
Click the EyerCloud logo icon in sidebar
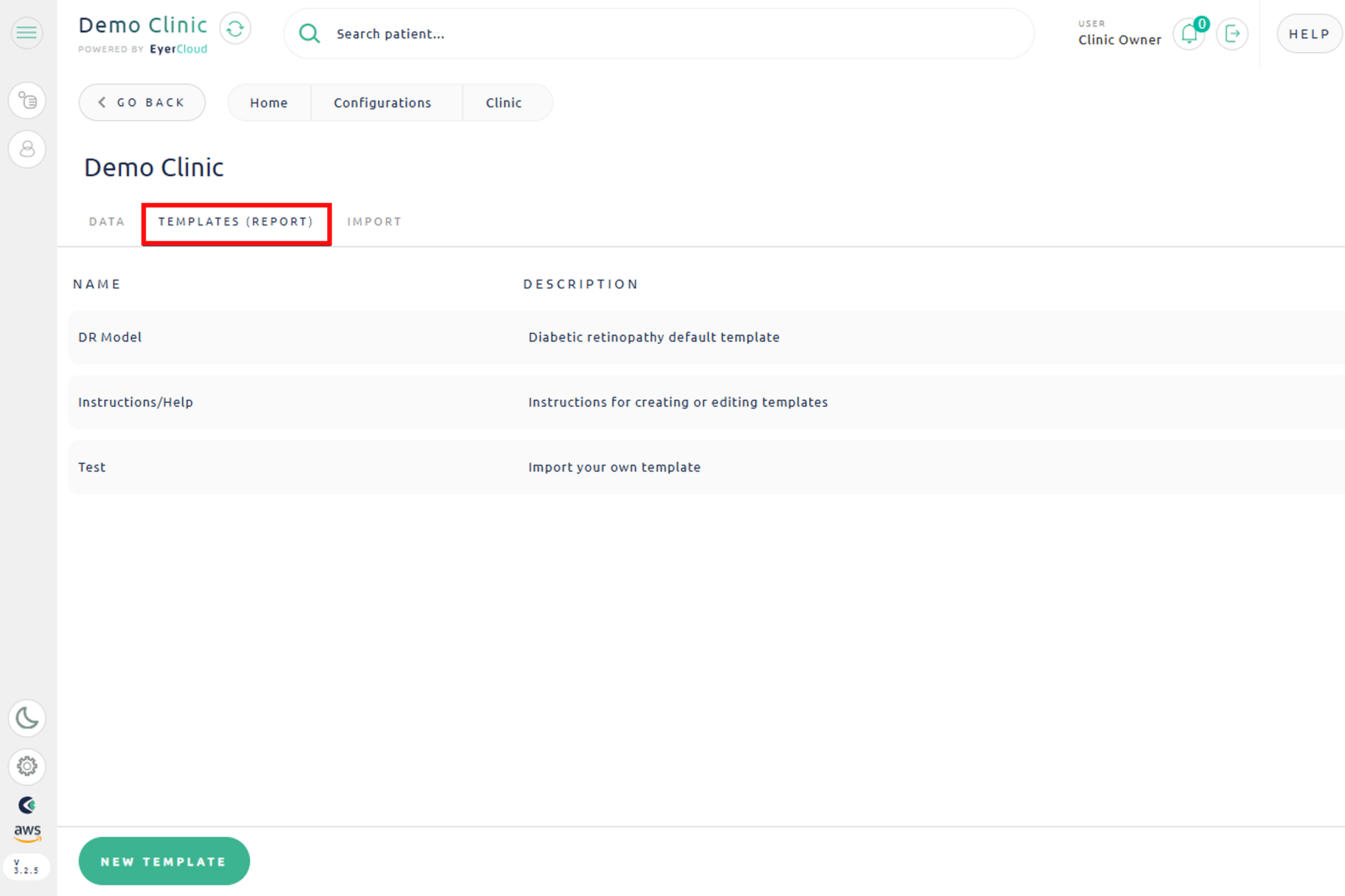coord(27,805)
